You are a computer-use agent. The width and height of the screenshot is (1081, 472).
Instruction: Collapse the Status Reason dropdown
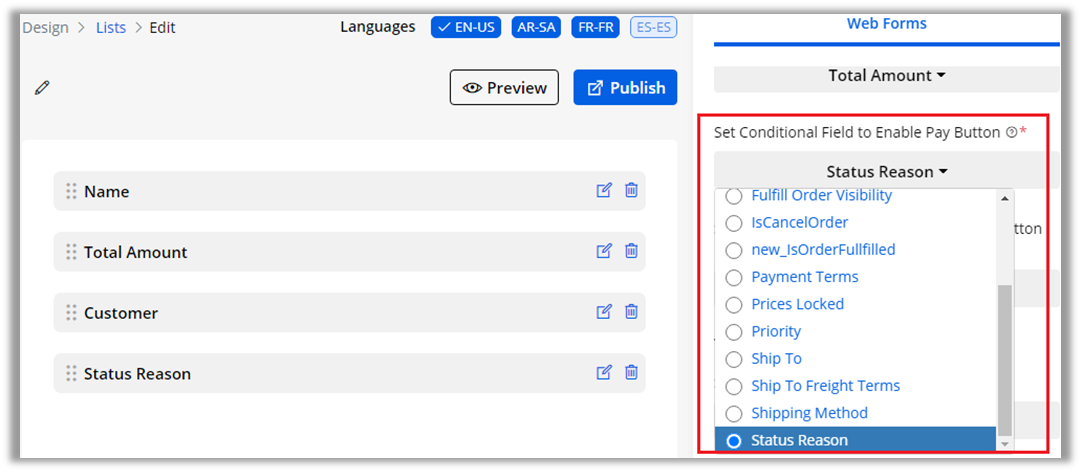pyautogui.click(x=886, y=172)
